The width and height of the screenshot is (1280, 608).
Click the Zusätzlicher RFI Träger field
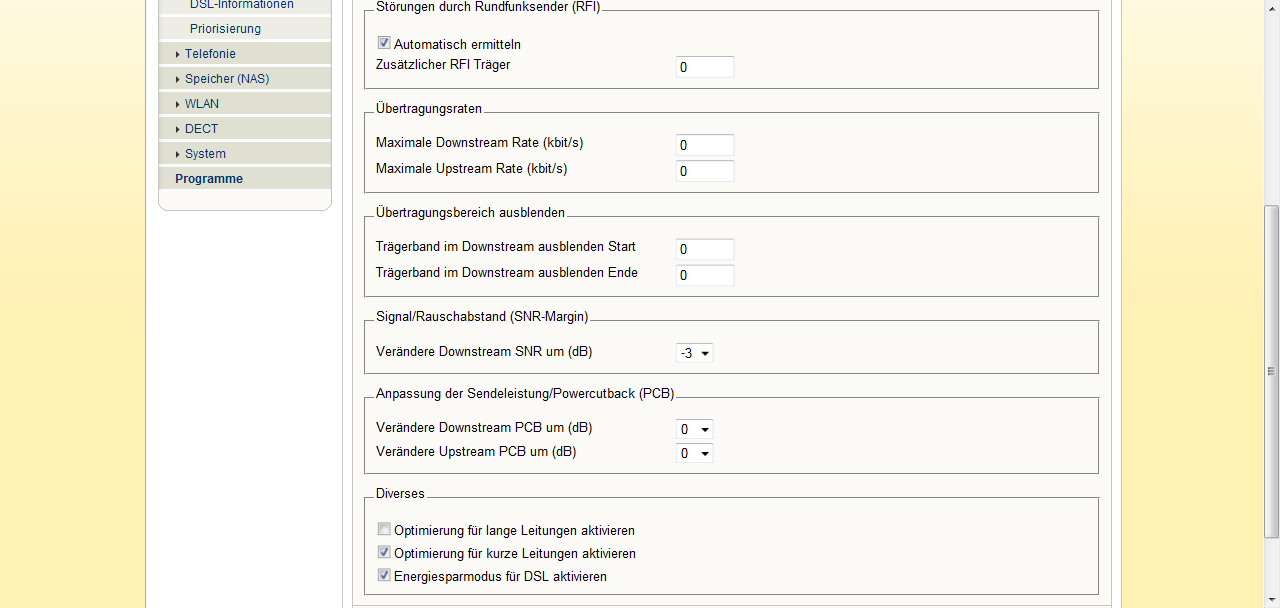(705, 67)
